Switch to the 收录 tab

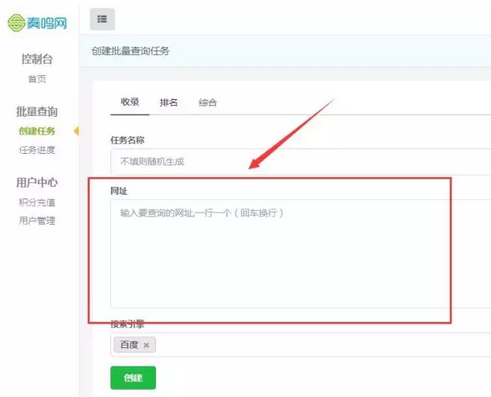click(130, 102)
